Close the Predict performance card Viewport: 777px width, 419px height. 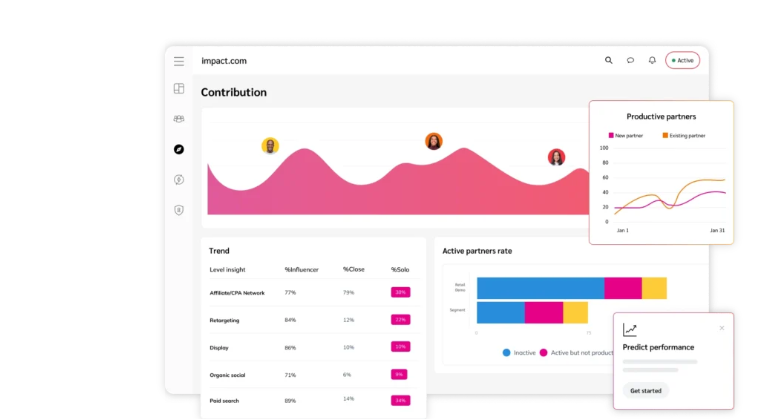click(x=722, y=328)
